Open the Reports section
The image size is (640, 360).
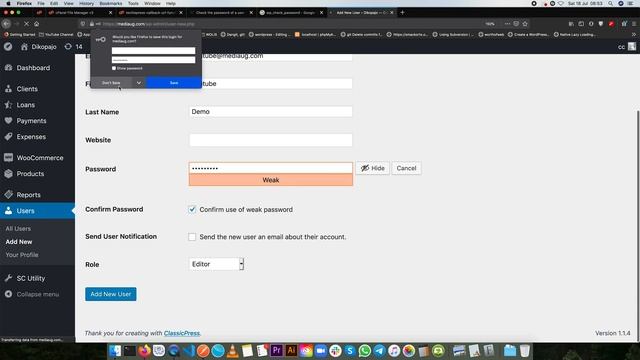point(28,195)
